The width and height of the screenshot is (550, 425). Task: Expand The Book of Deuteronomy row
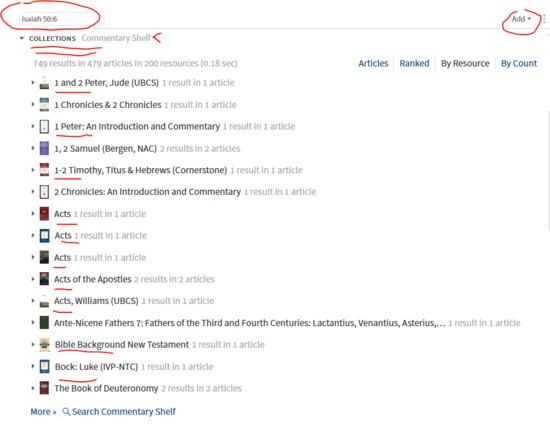pyautogui.click(x=33, y=388)
